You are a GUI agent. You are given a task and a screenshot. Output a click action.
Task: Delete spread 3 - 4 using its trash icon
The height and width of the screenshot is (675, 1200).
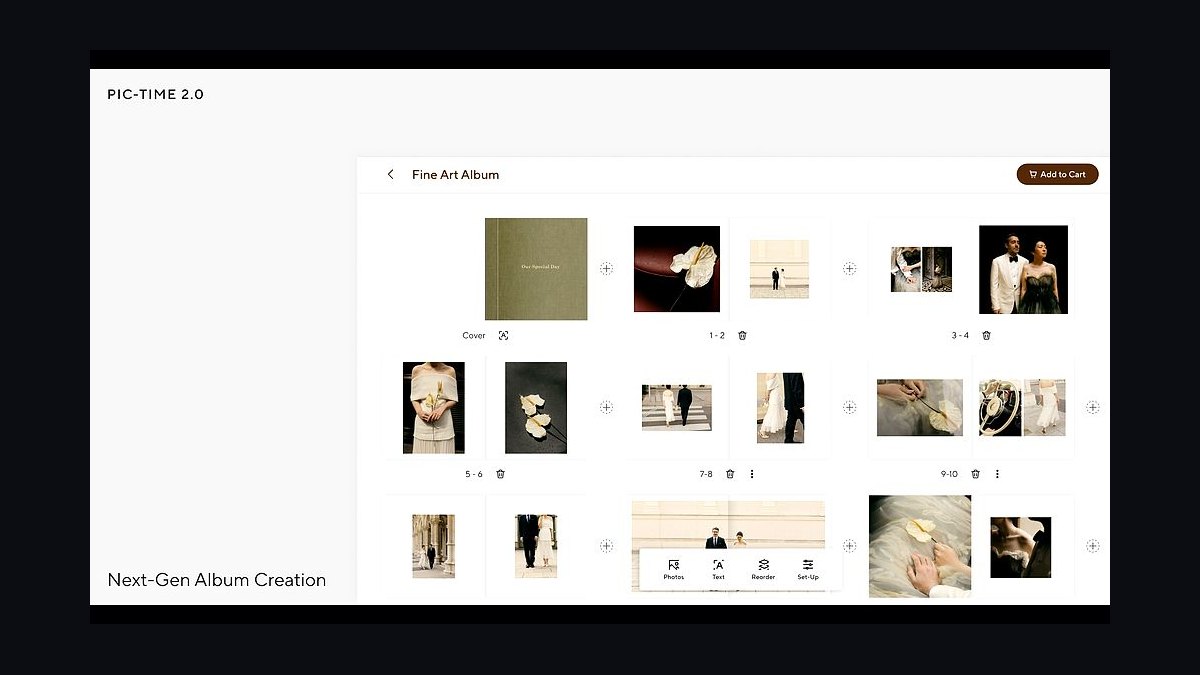pos(986,335)
